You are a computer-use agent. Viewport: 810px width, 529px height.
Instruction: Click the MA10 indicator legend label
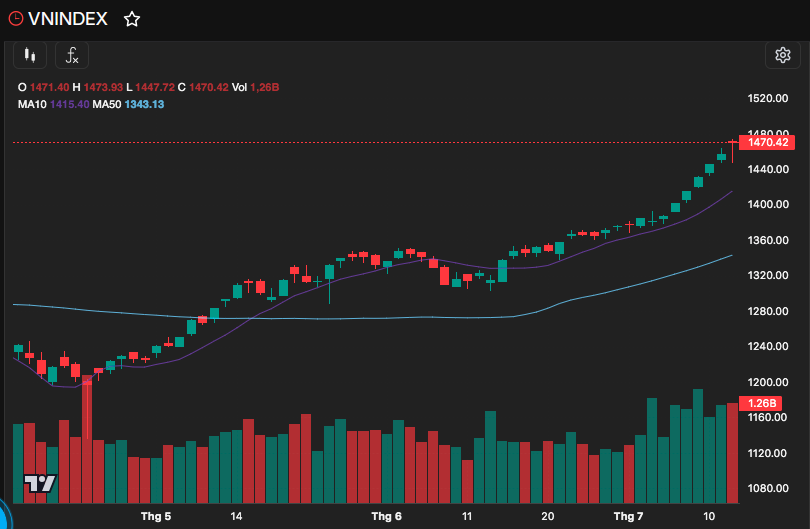coord(32,104)
